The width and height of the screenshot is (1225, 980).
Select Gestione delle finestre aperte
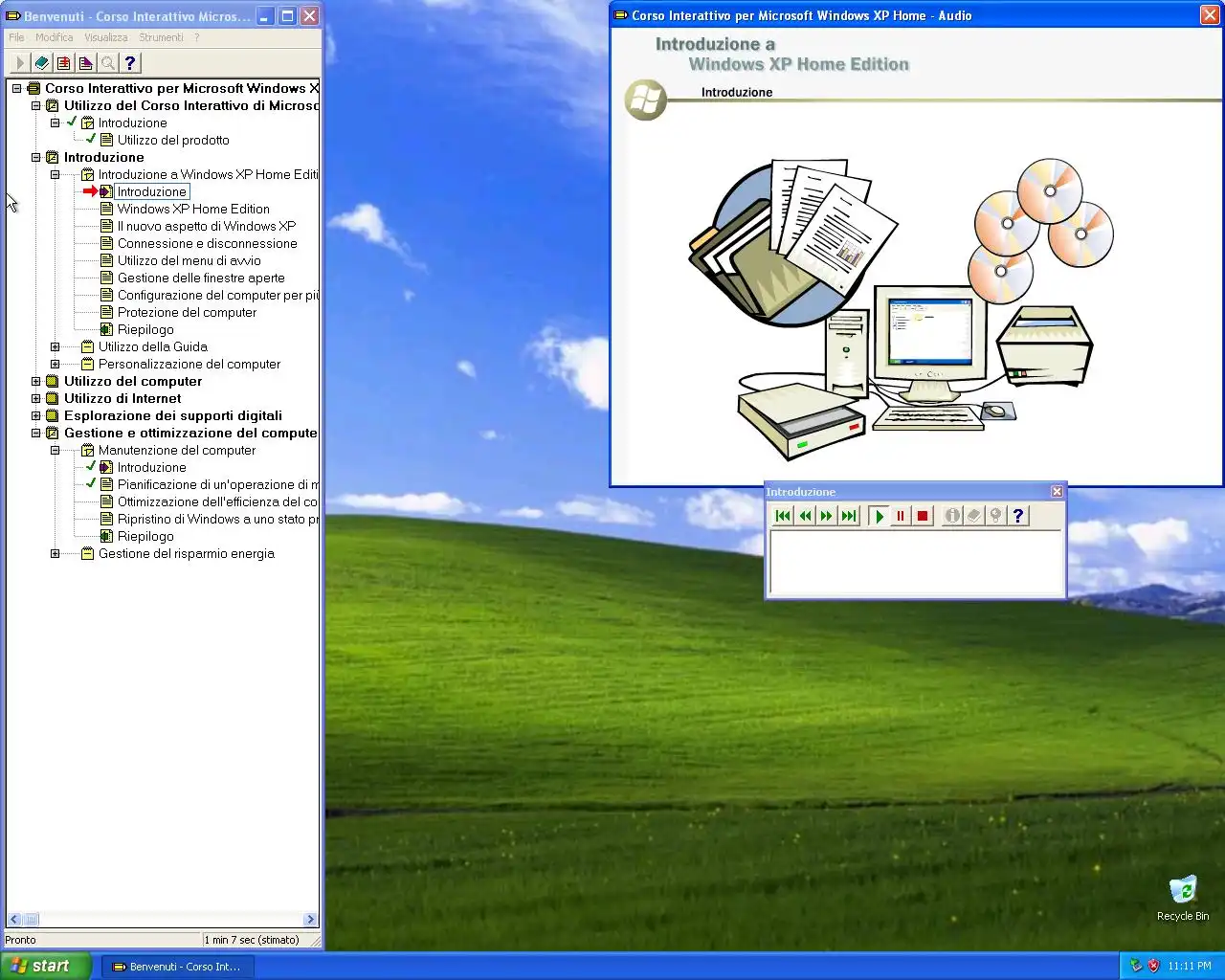201,278
